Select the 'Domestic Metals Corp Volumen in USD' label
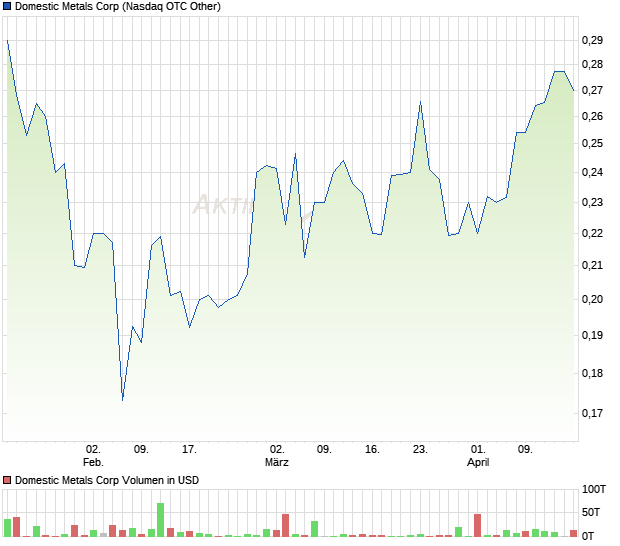The image size is (620, 546). click(x=107, y=480)
